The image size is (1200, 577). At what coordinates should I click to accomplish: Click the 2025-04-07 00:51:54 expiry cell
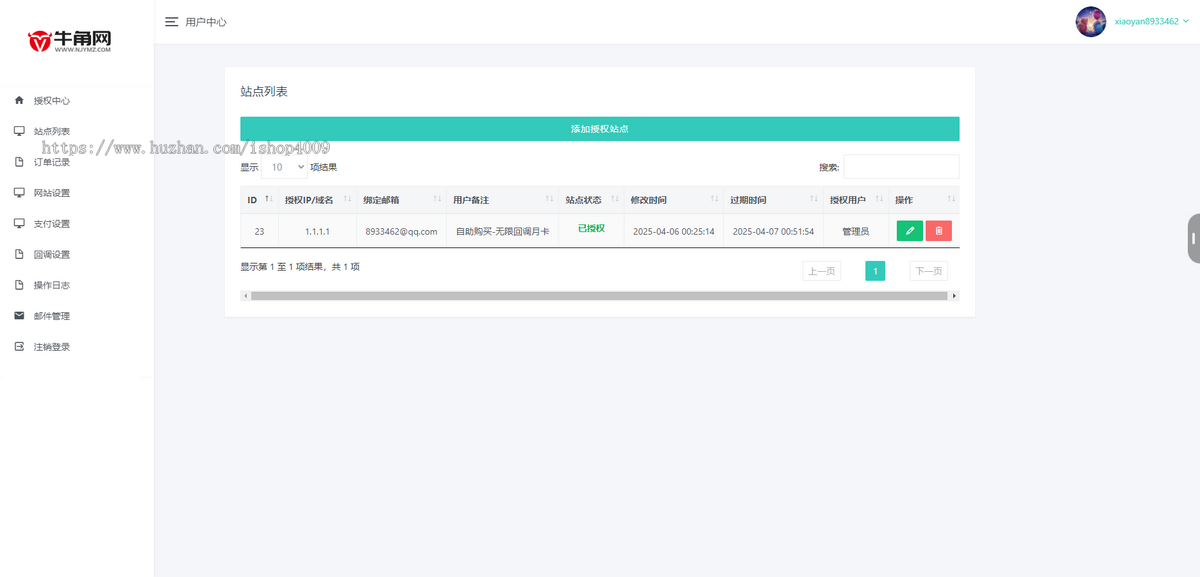point(773,231)
